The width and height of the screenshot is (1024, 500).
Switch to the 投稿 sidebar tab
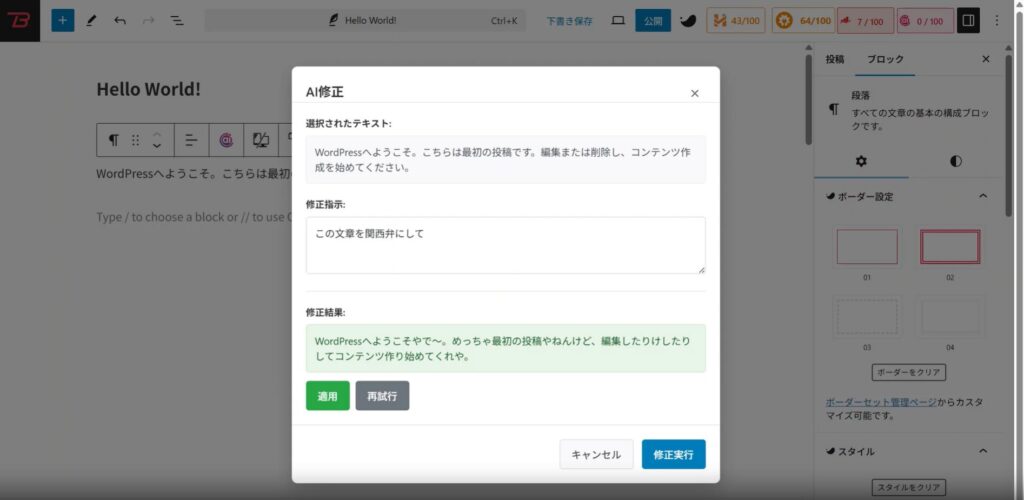(x=835, y=59)
